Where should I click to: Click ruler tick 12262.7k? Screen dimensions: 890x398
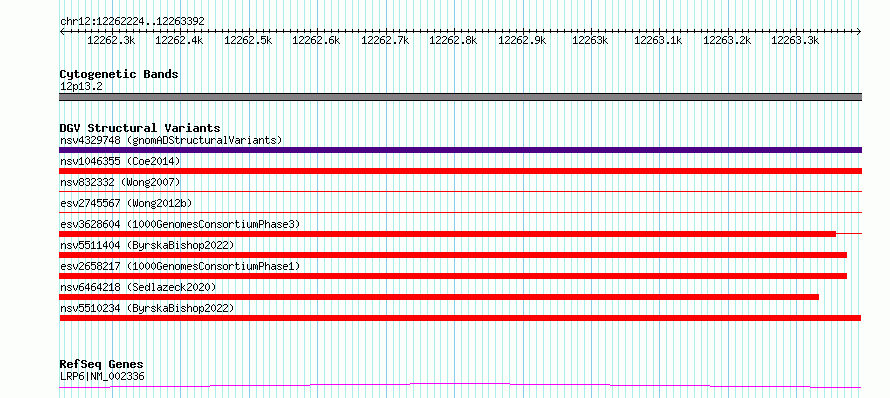click(385, 40)
